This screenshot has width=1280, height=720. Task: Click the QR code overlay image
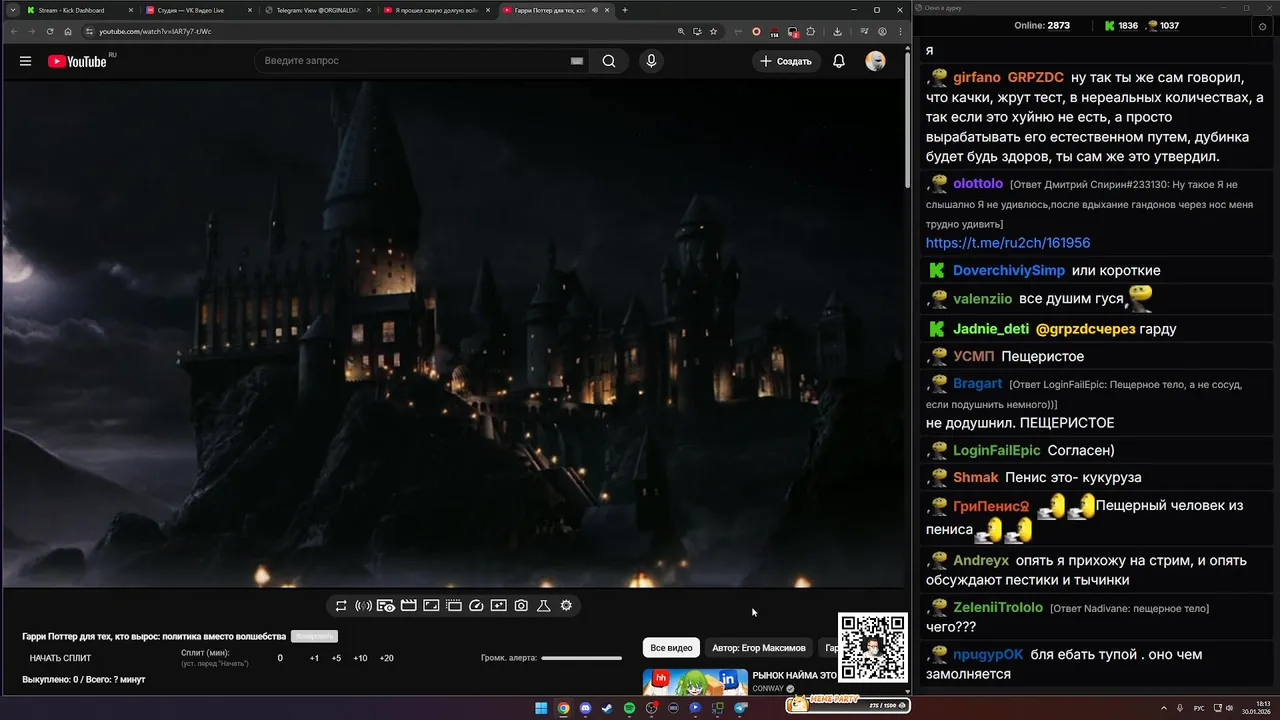click(873, 647)
